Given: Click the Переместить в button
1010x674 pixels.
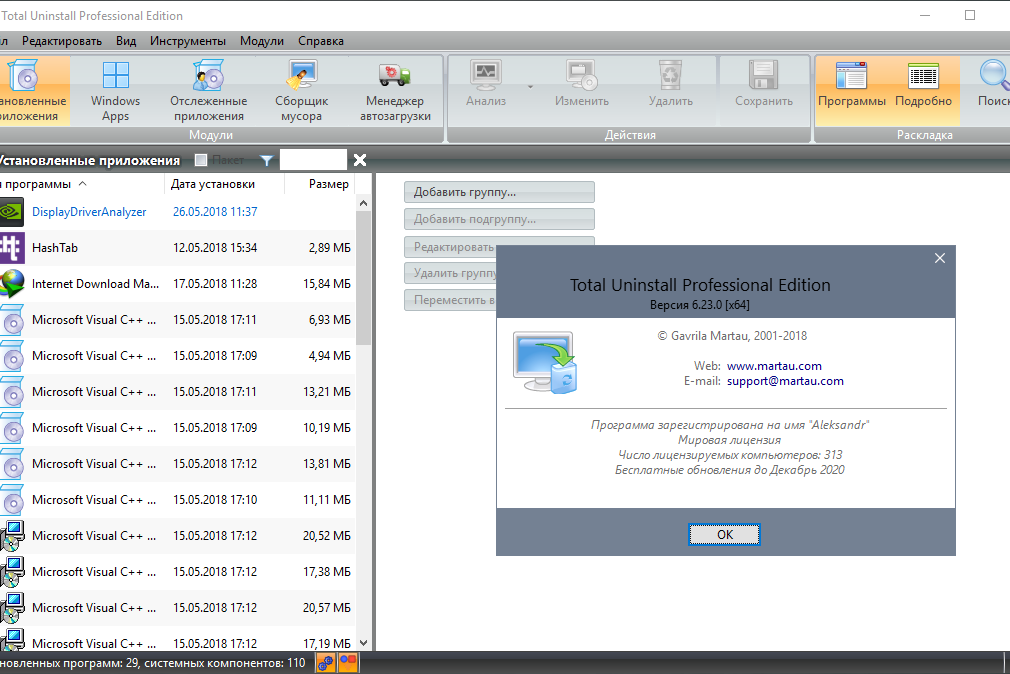Looking at the screenshot, I should click(450, 300).
